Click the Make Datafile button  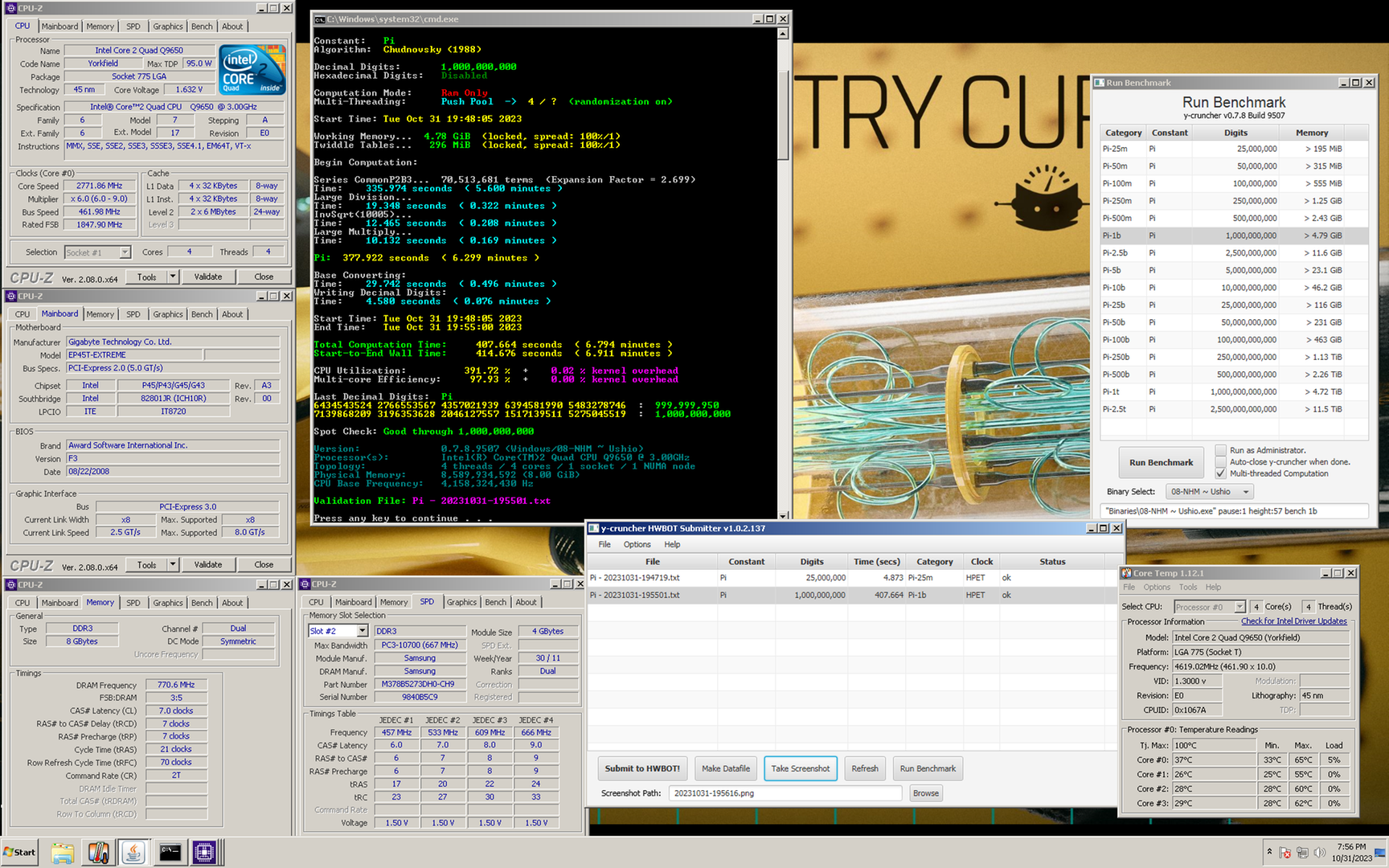(726, 768)
